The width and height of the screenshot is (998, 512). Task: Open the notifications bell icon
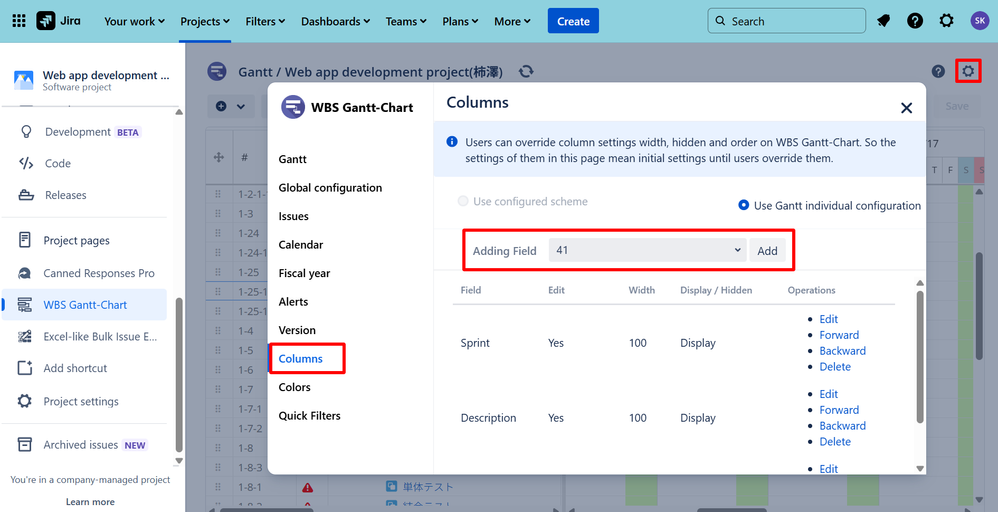pyautogui.click(x=883, y=21)
